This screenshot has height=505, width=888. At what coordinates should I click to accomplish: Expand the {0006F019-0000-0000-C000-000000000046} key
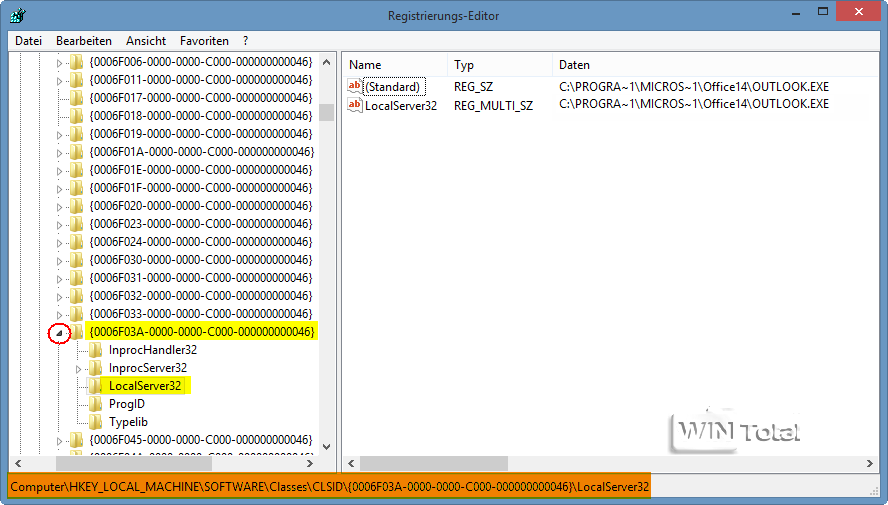(59, 135)
